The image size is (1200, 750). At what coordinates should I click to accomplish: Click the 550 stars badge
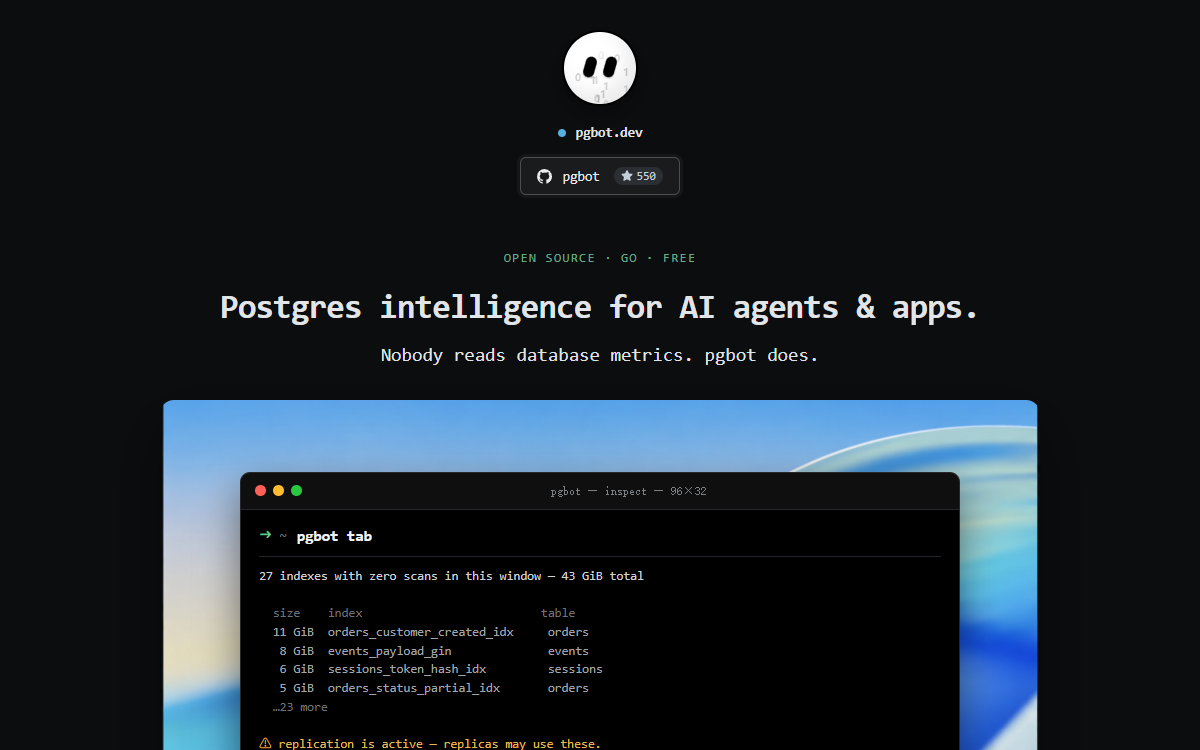pyautogui.click(x=638, y=176)
